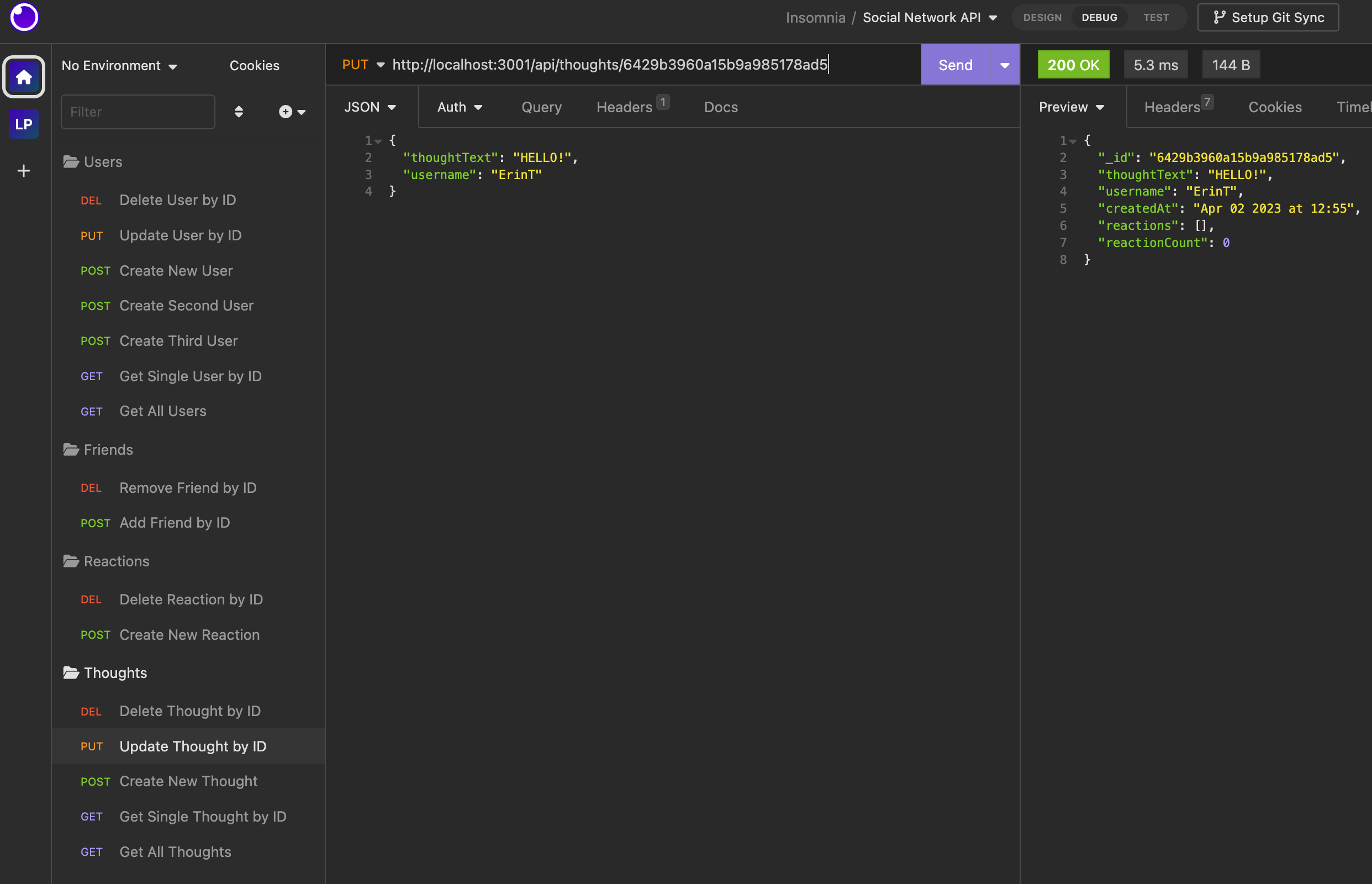Viewport: 1372px width, 884px height.
Task: Enable DEBUG mode toggle
Action: click(x=1099, y=17)
